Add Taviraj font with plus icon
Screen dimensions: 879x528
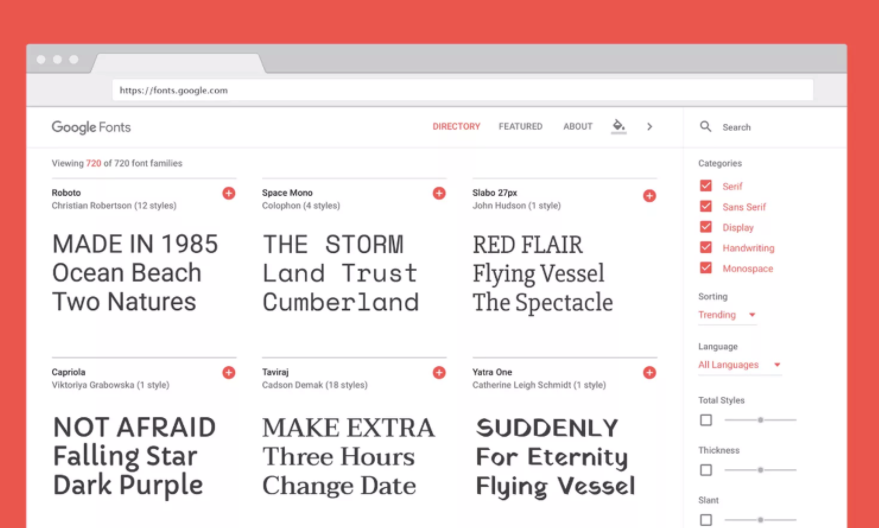[x=439, y=373]
